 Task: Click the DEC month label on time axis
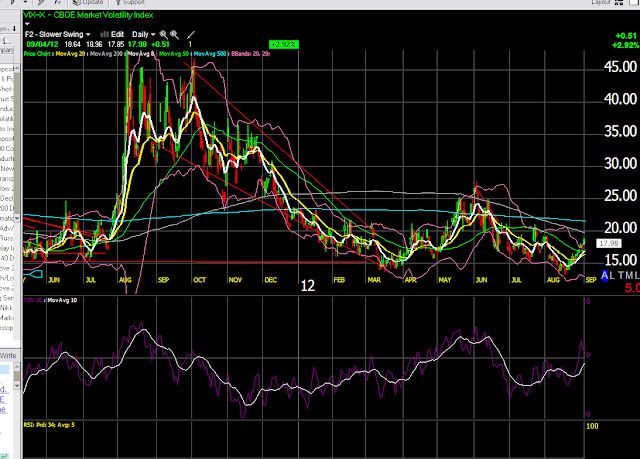pyautogui.click(x=271, y=280)
